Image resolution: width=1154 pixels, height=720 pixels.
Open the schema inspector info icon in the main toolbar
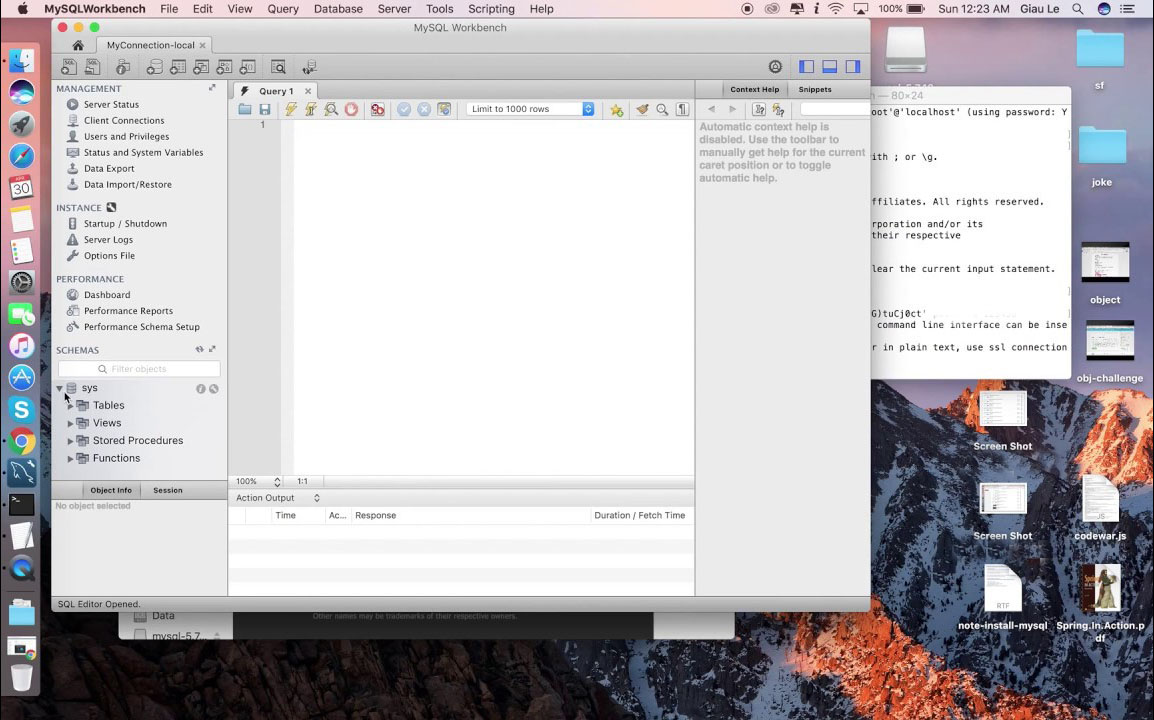pos(123,67)
